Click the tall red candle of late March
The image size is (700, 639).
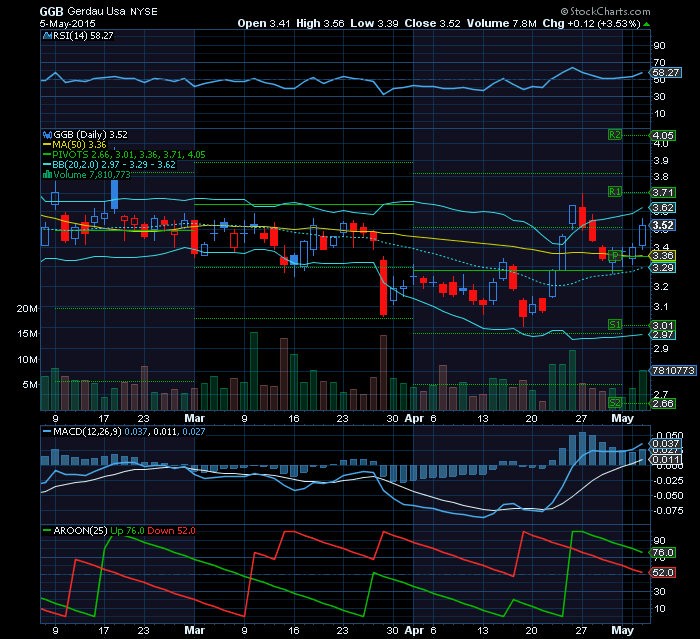pyautogui.click(x=383, y=287)
